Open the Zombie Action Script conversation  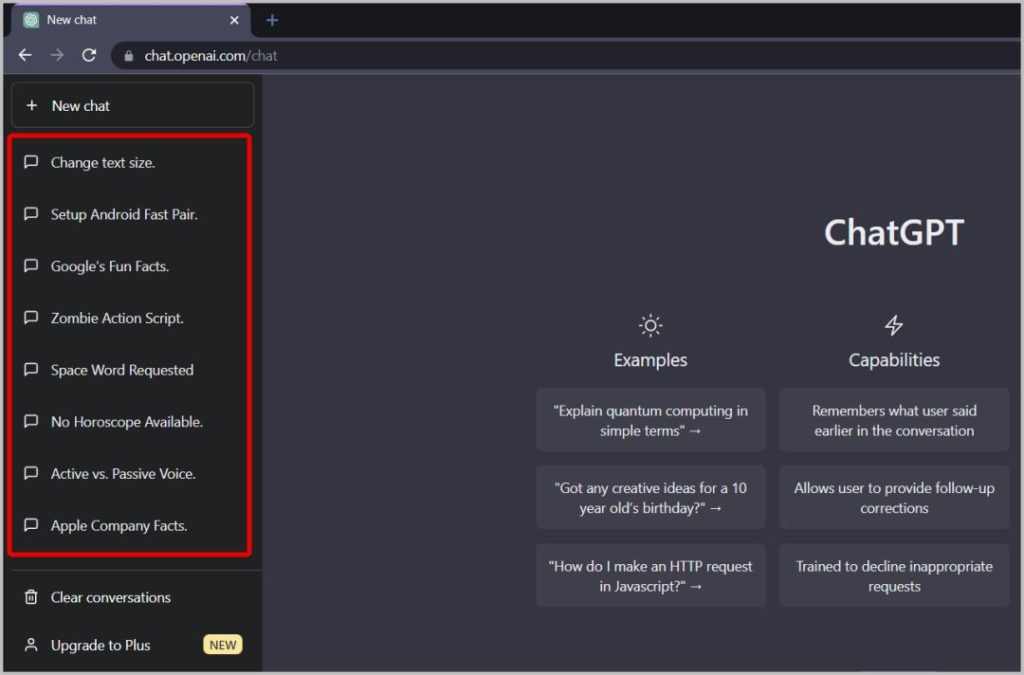(131, 318)
